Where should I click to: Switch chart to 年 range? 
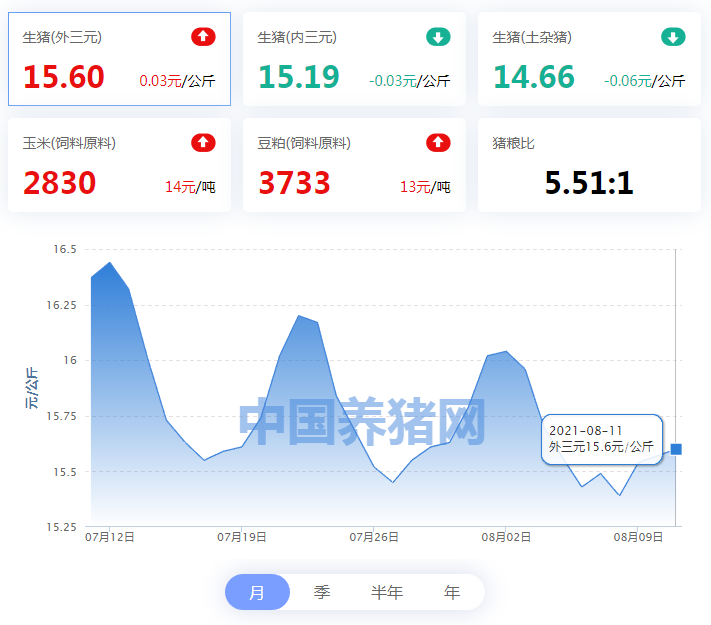click(452, 592)
